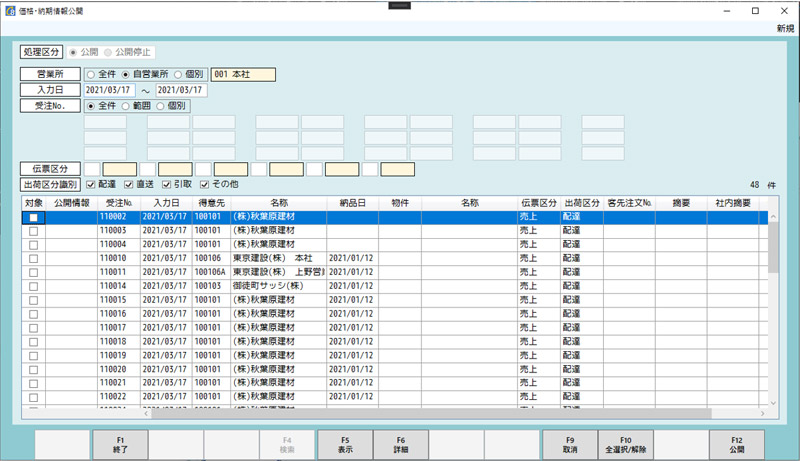800x461 pixels.
Task: Click the application icon in title bar
Action: point(10,11)
